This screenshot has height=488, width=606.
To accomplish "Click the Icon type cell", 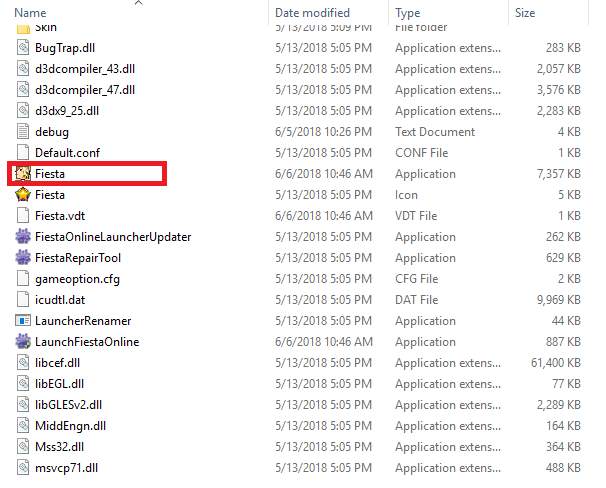I will point(406,195).
